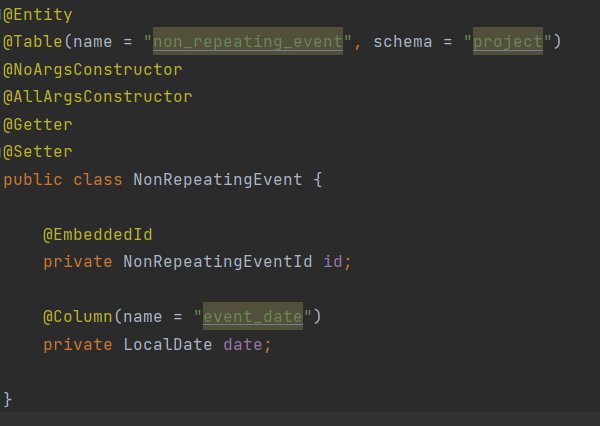Click the "project" schema string value

(507, 43)
